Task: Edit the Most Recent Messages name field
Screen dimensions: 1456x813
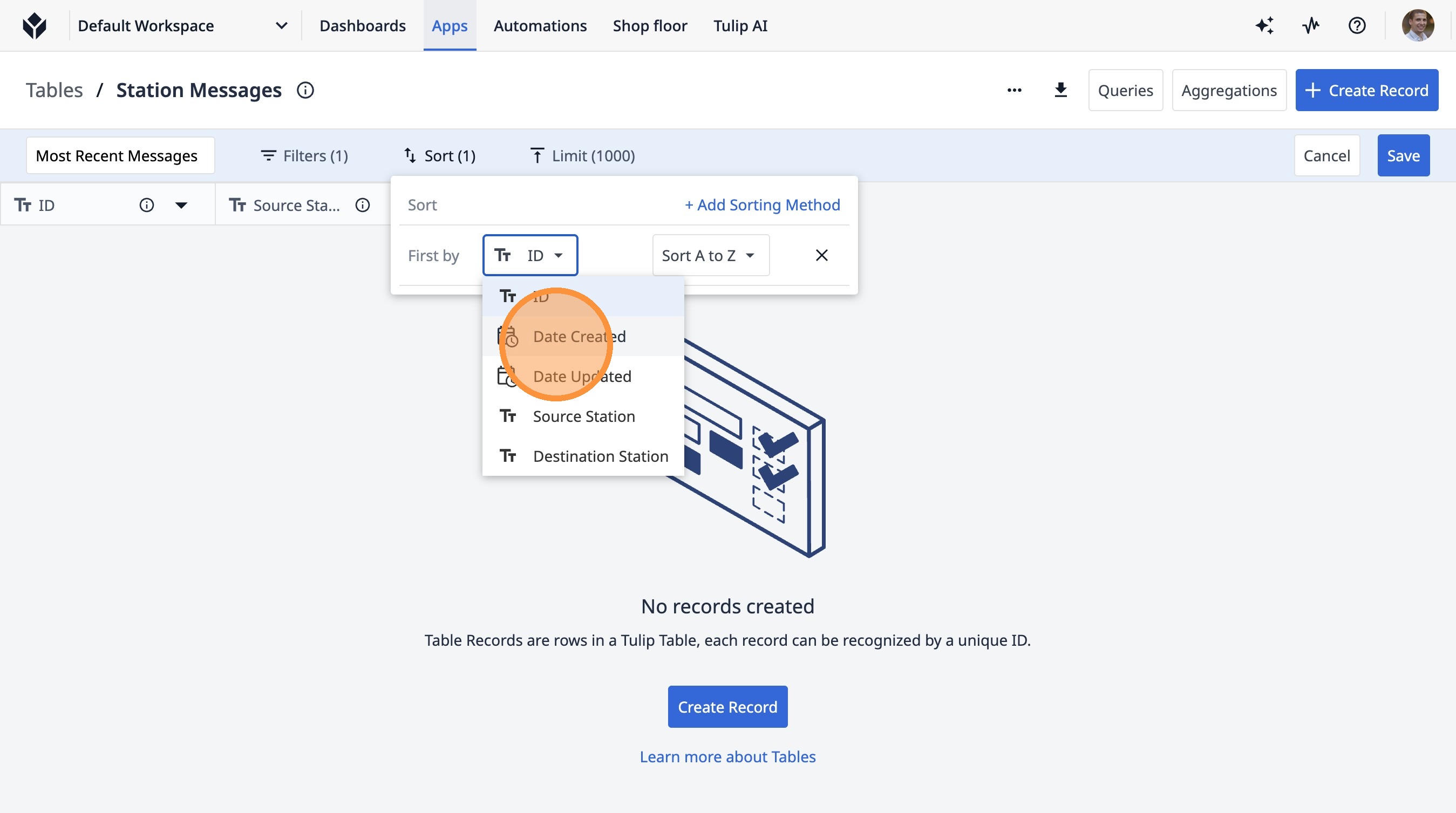Action: (120, 156)
